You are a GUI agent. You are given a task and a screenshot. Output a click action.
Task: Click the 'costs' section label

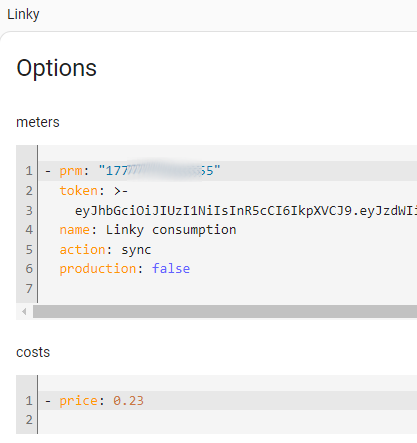(33, 352)
